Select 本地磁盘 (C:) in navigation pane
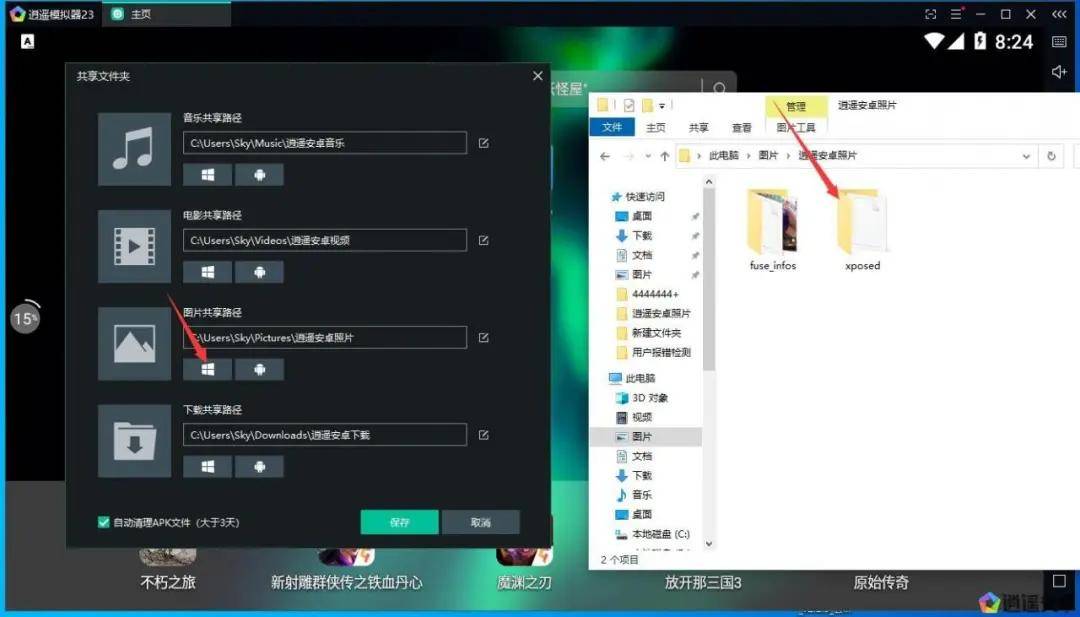 tap(652, 534)
